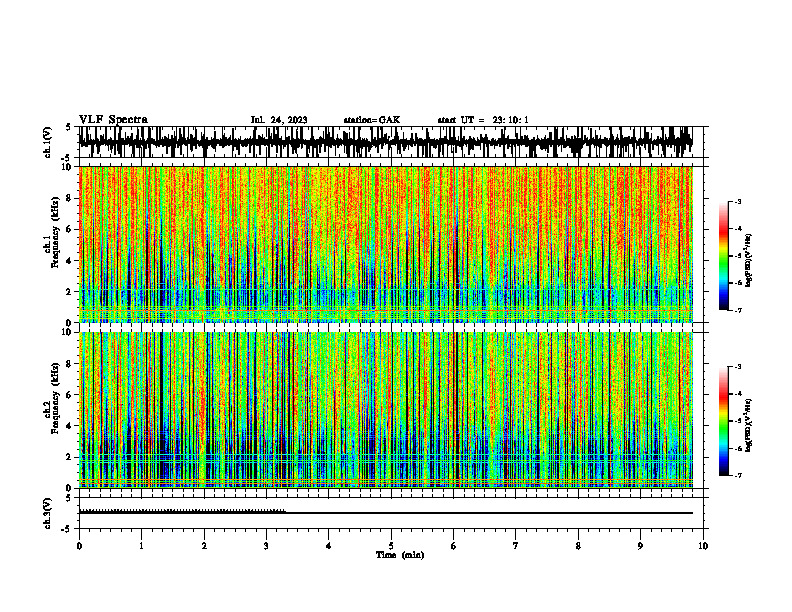Click the 5 minute tick on time axis

(391, 546)
